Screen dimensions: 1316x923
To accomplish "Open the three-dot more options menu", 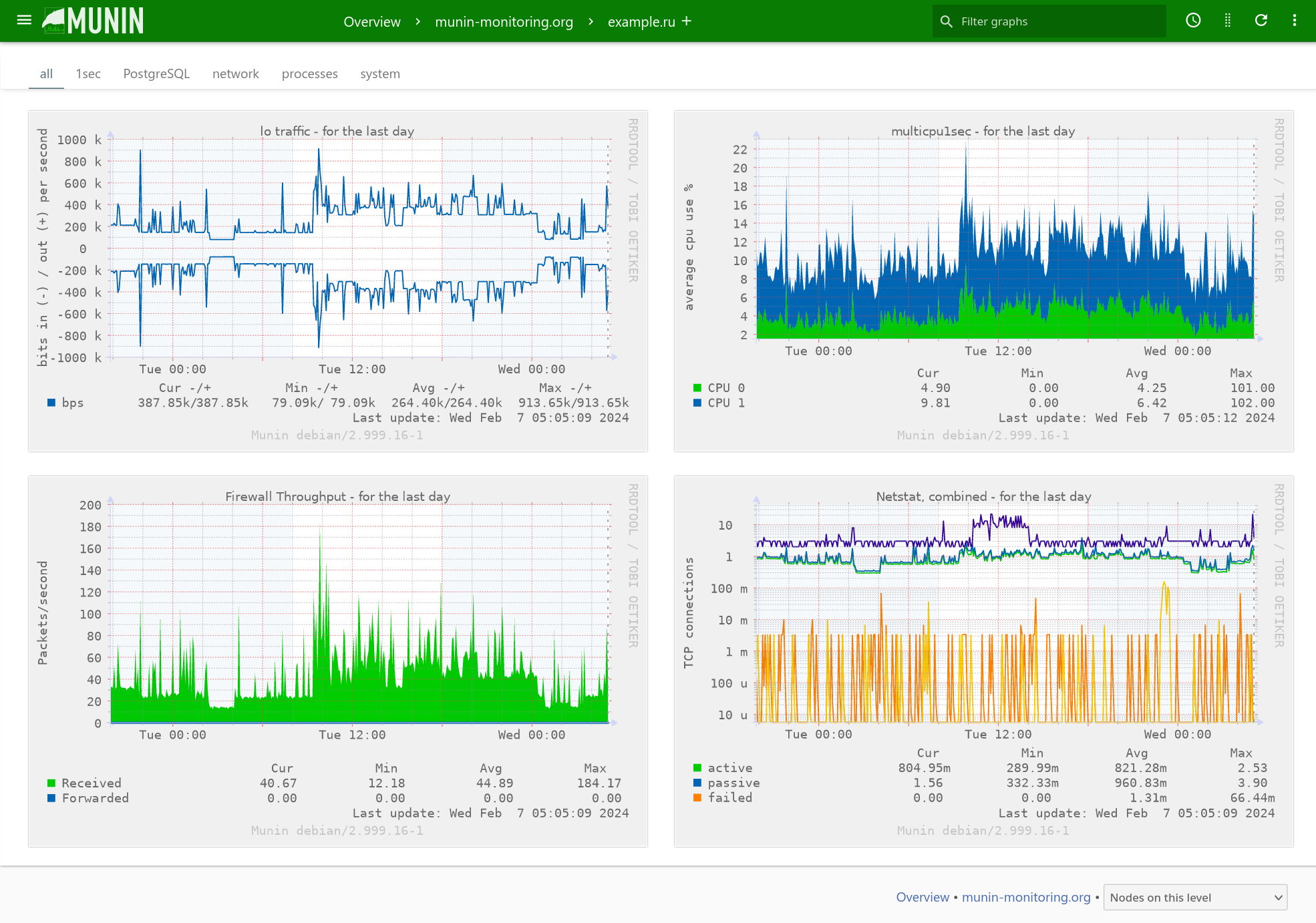I will [x=1294, y=21].
